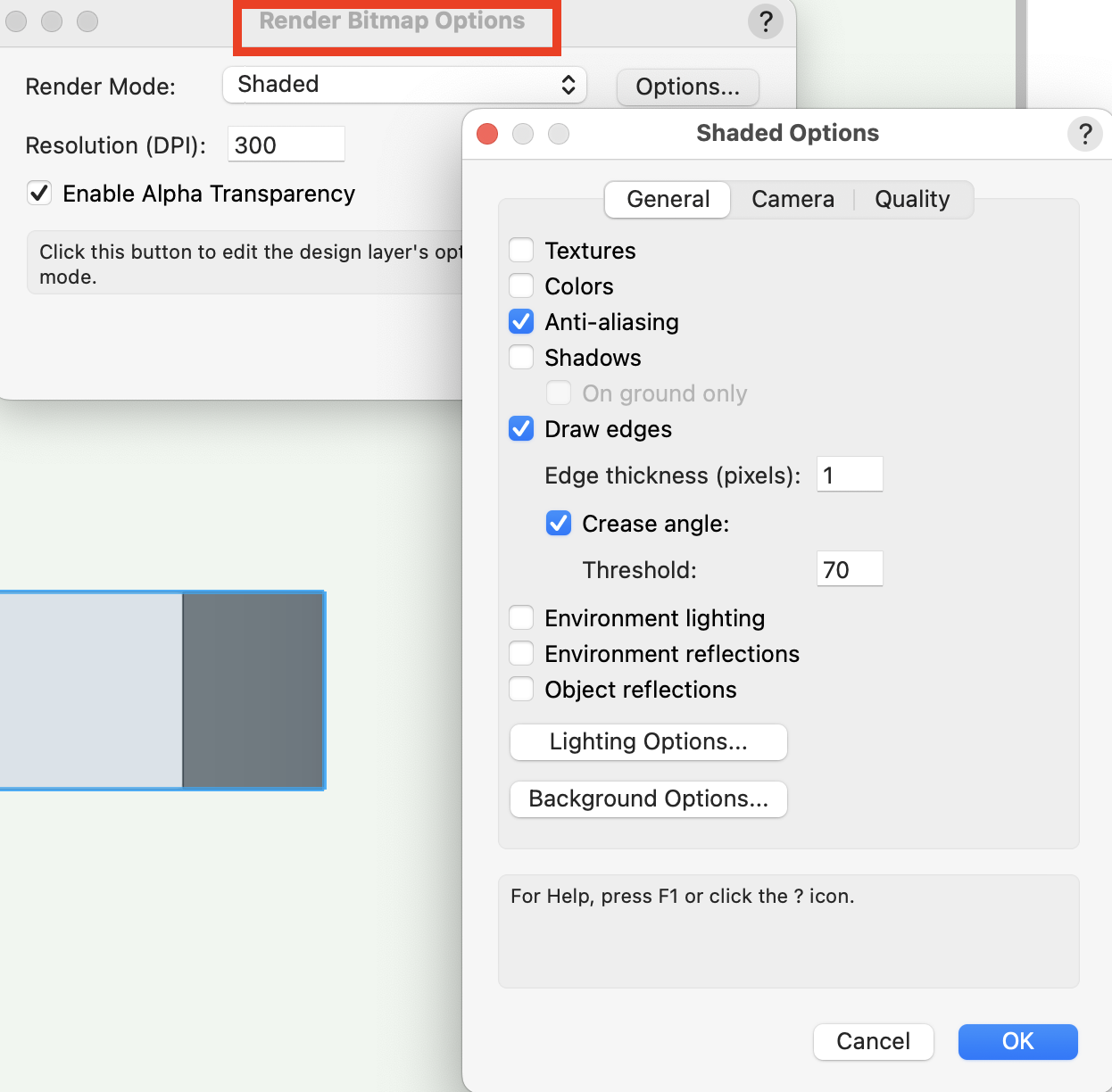Switch to the Quality tab
Viewport: 1112px width, 1092px height.
click(x=911, y=199)
